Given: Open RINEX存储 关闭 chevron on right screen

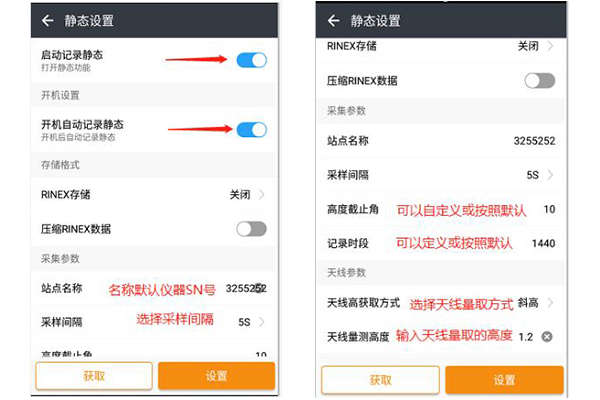Looking at the screenshot, I should point(551,46).
